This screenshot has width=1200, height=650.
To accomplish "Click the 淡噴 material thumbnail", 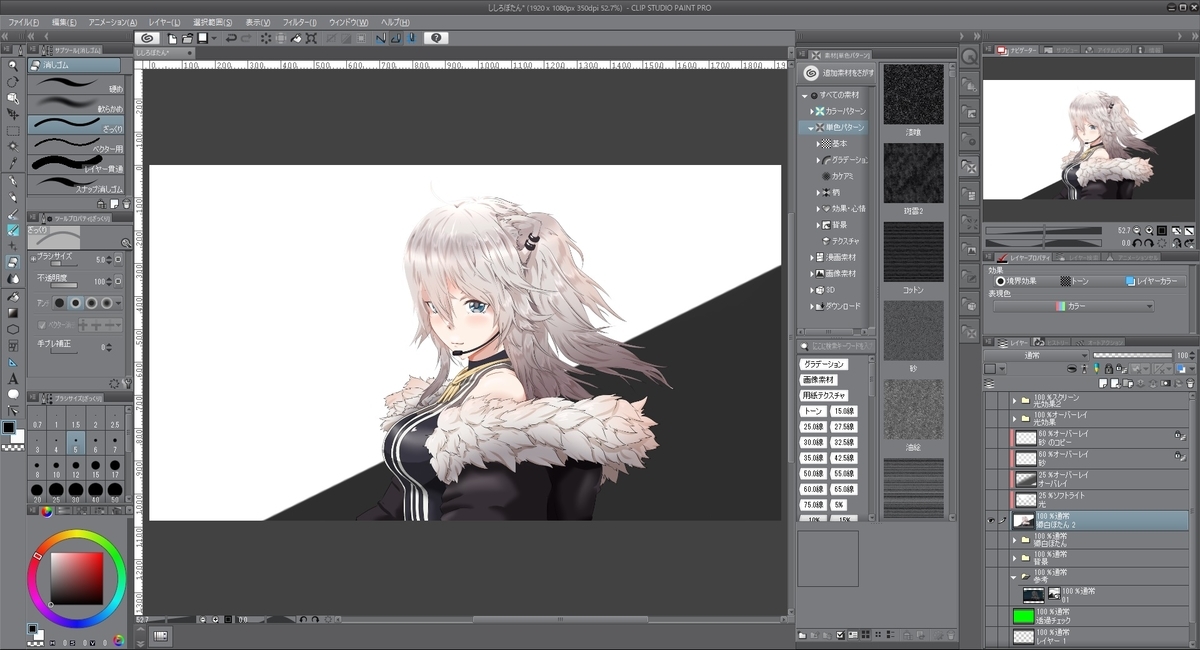I will tap(913, 95).
